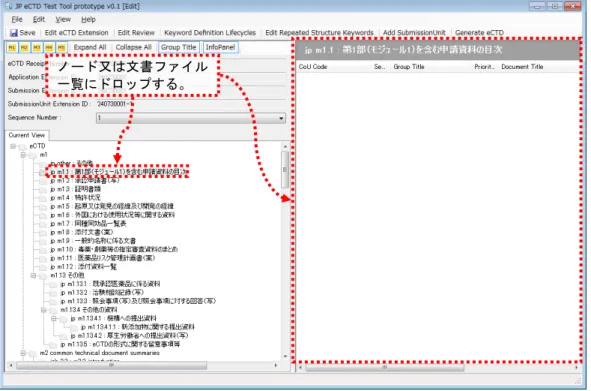
Task: Click the tree scrollbar up arrow
Action: (285, 146)
